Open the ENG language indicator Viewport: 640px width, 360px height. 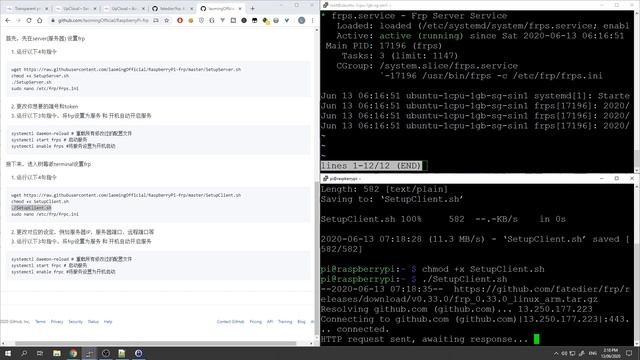tap(593, 353)
